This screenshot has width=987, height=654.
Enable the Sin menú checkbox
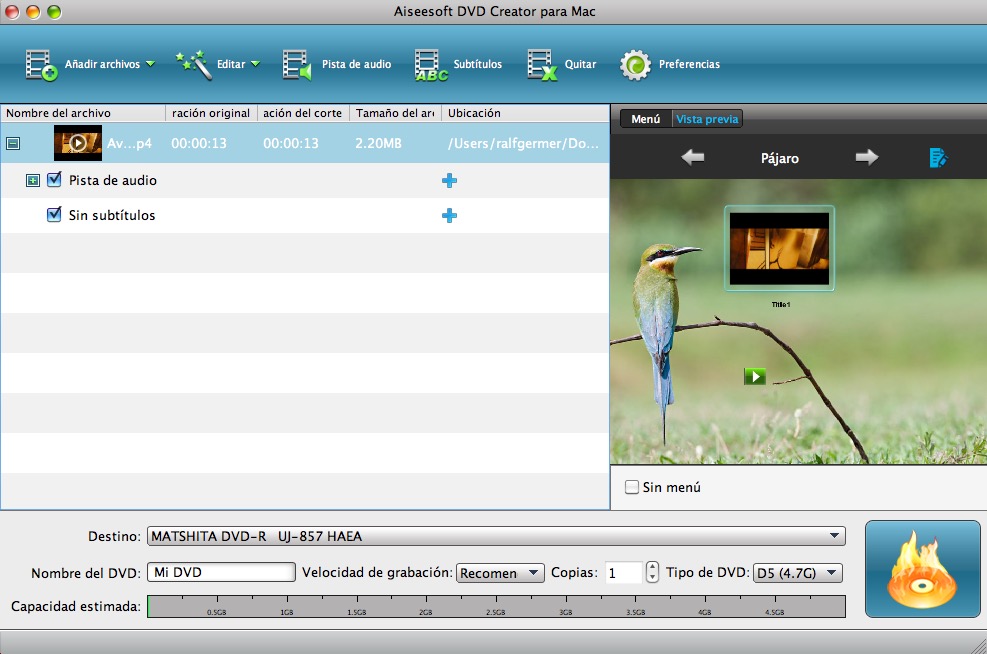pos(631,487)
